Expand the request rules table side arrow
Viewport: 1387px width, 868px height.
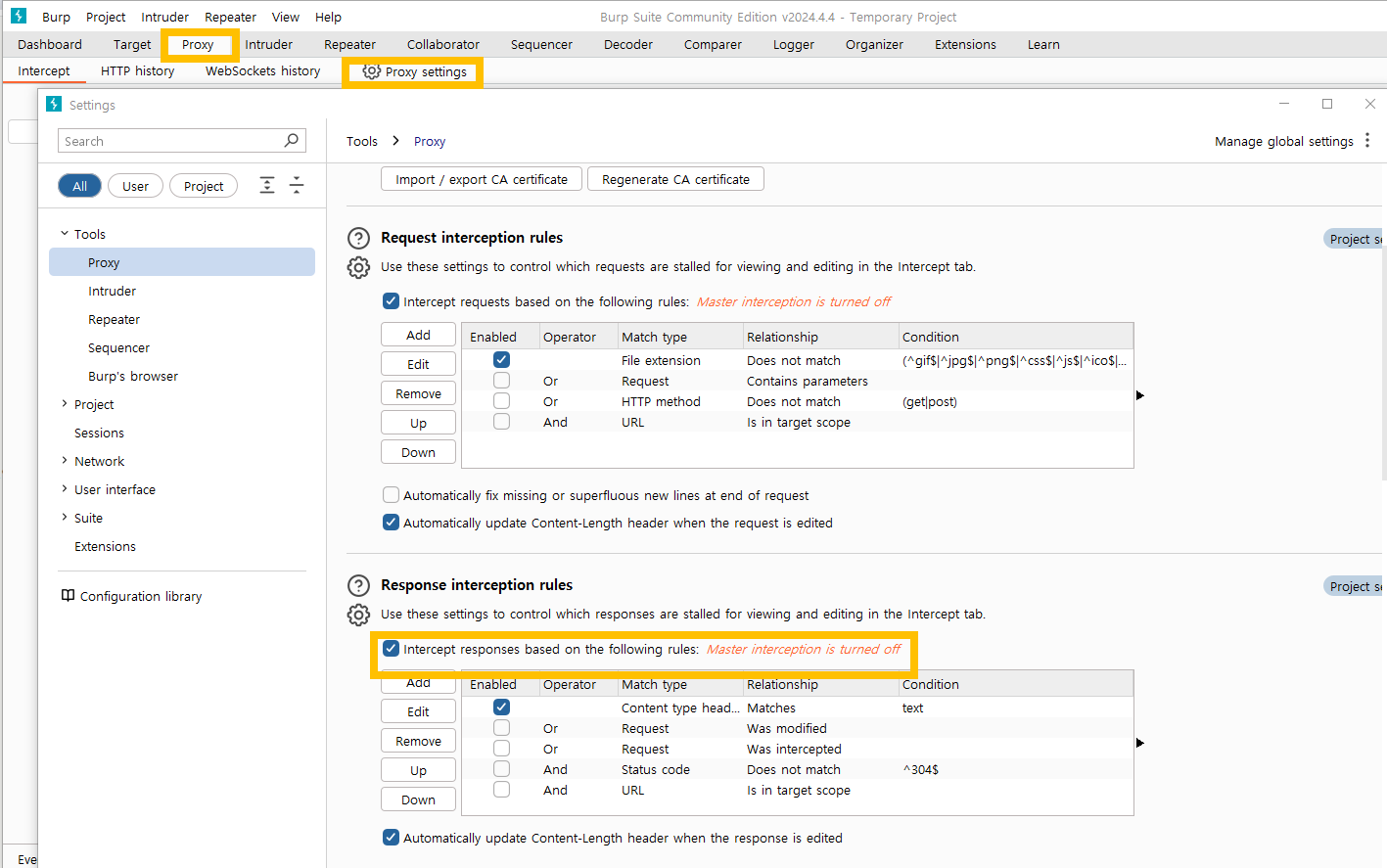coord(1139,395)
